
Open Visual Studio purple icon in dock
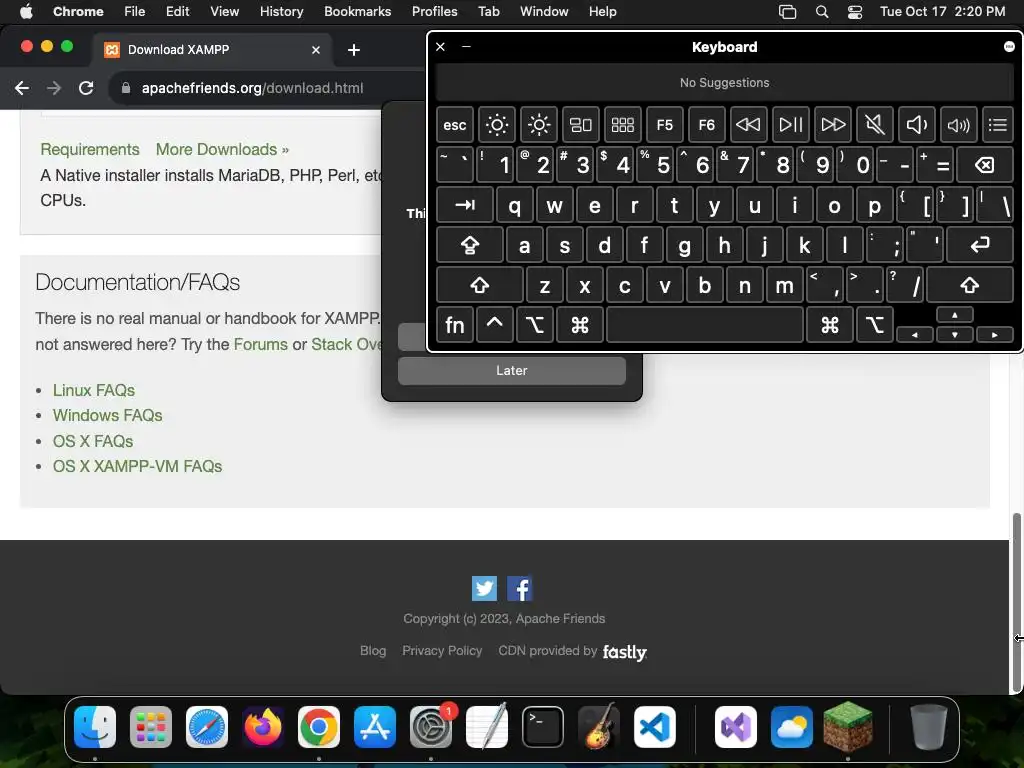click(736, 727)
